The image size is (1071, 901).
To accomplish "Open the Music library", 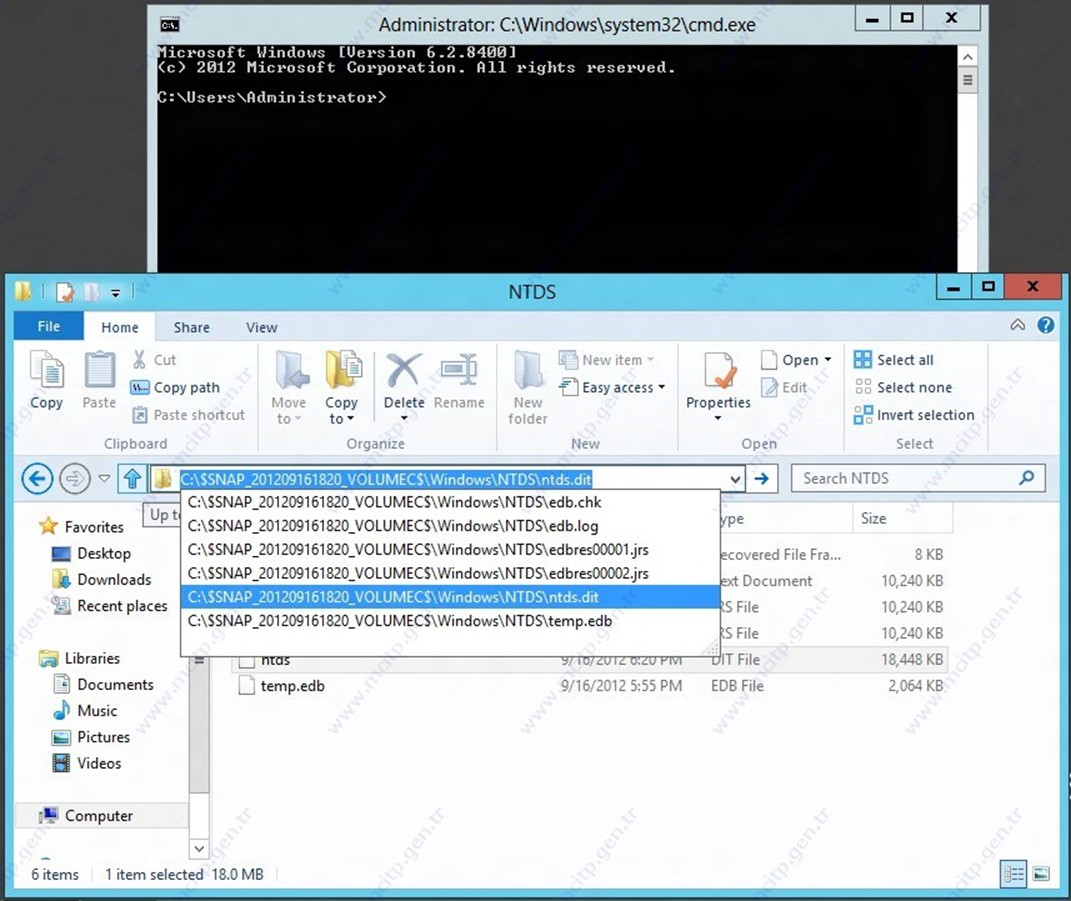I will click(85, 710).
